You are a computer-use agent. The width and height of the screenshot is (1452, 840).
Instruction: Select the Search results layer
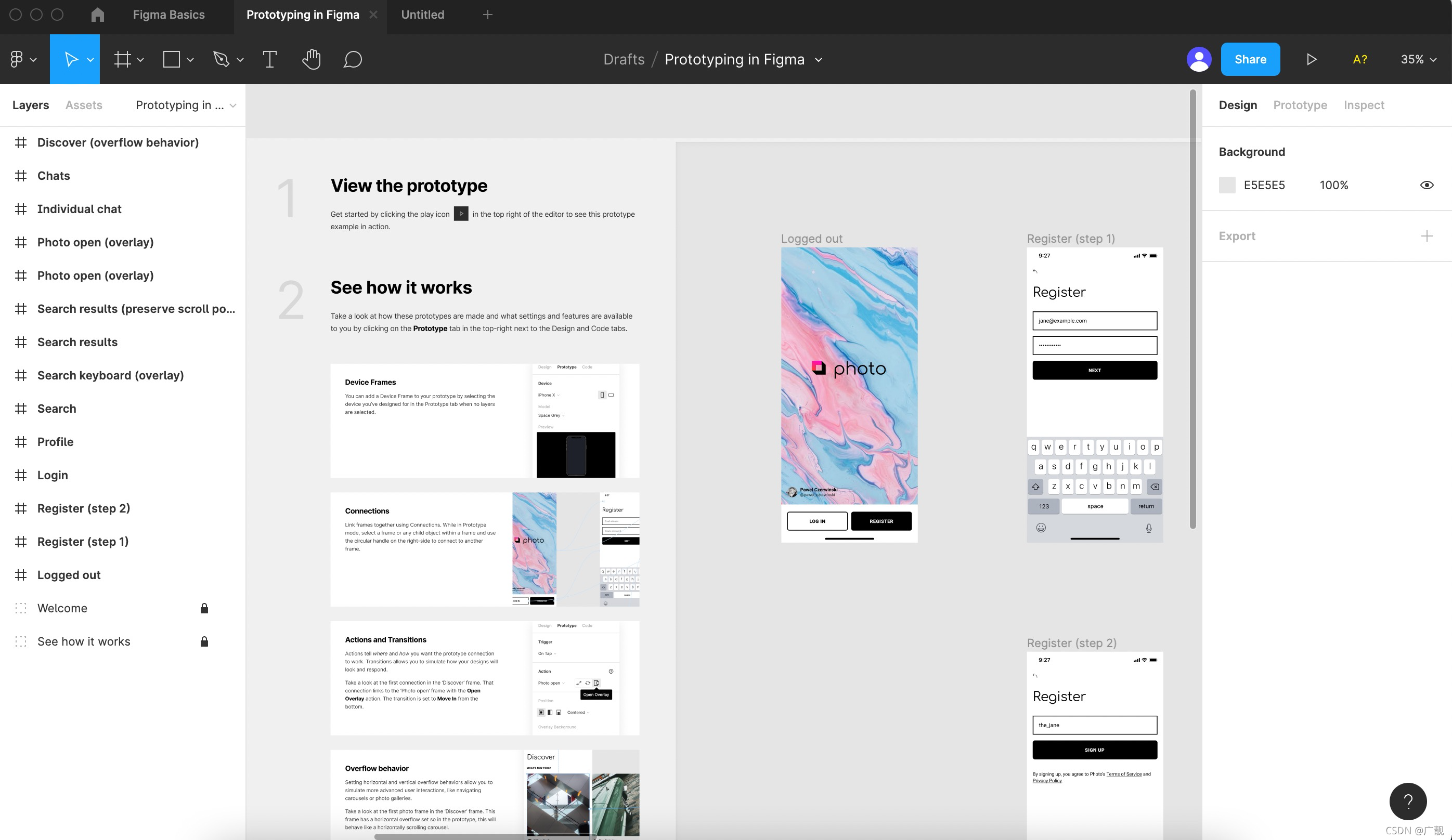pos(123,342)
